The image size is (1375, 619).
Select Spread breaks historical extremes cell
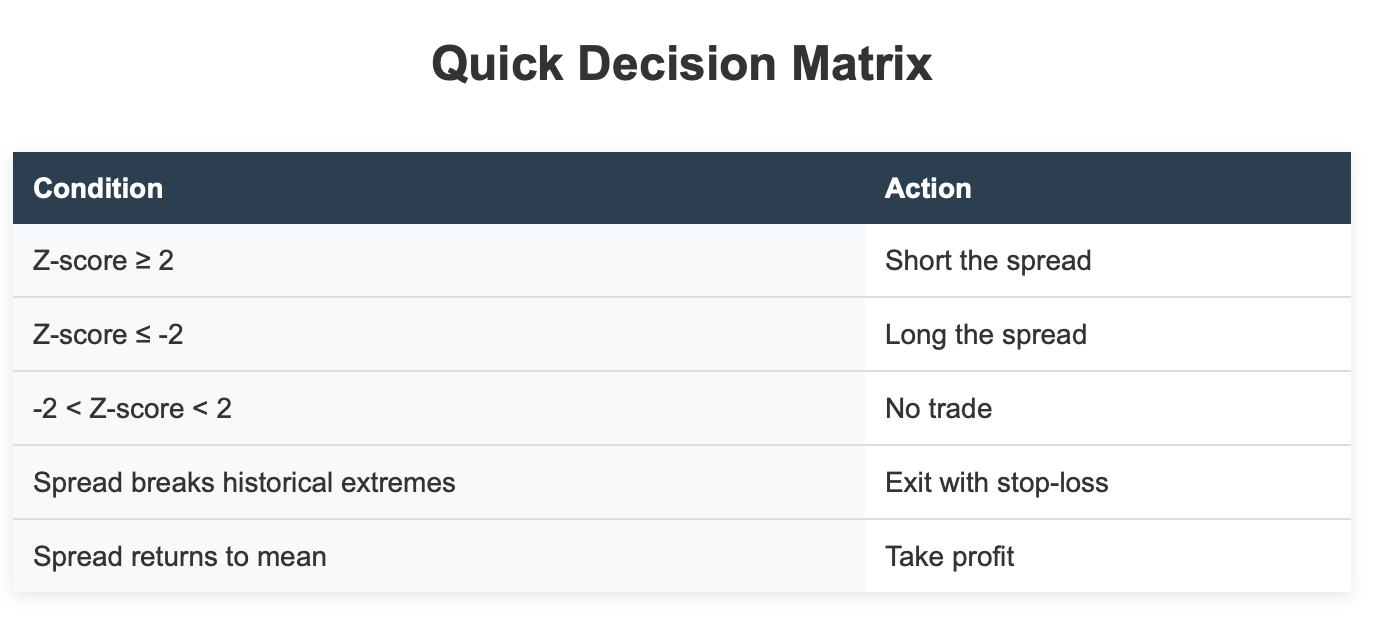[x=439, y=482]
